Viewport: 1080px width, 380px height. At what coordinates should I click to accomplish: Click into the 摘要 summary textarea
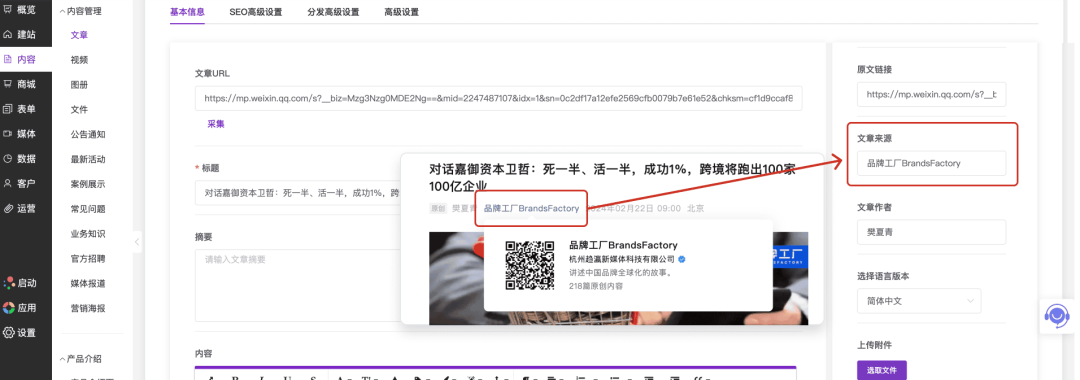point(298,285)
